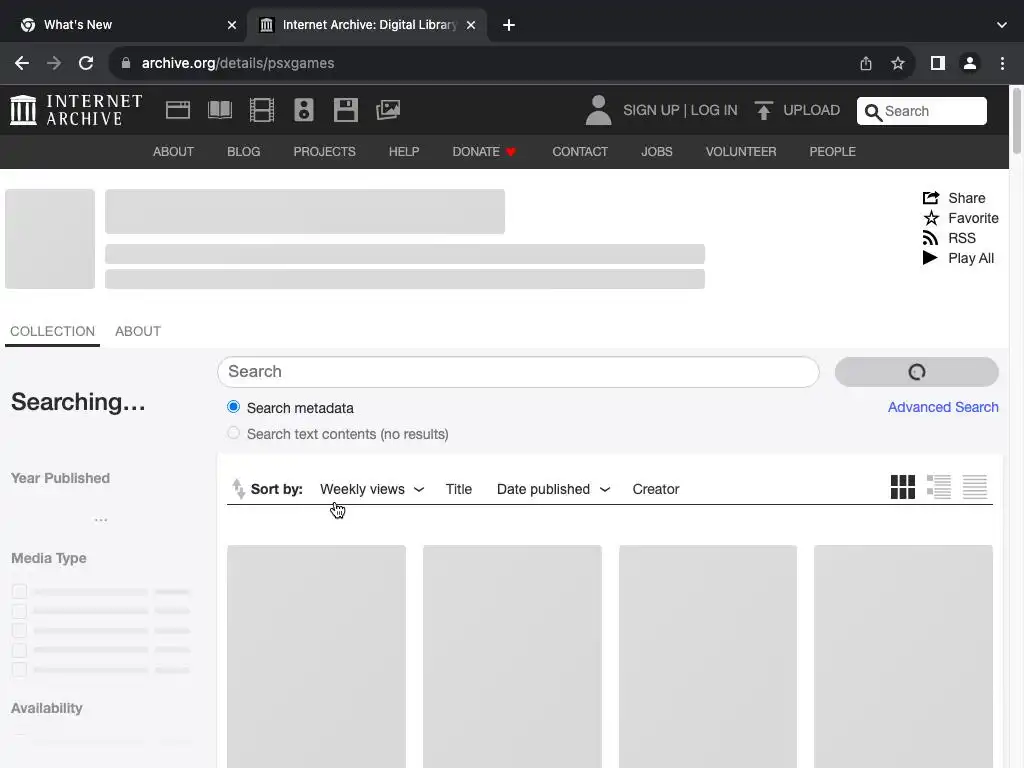Open the Audio speaker icon
1024x768 pixels.
pos(304,110)
